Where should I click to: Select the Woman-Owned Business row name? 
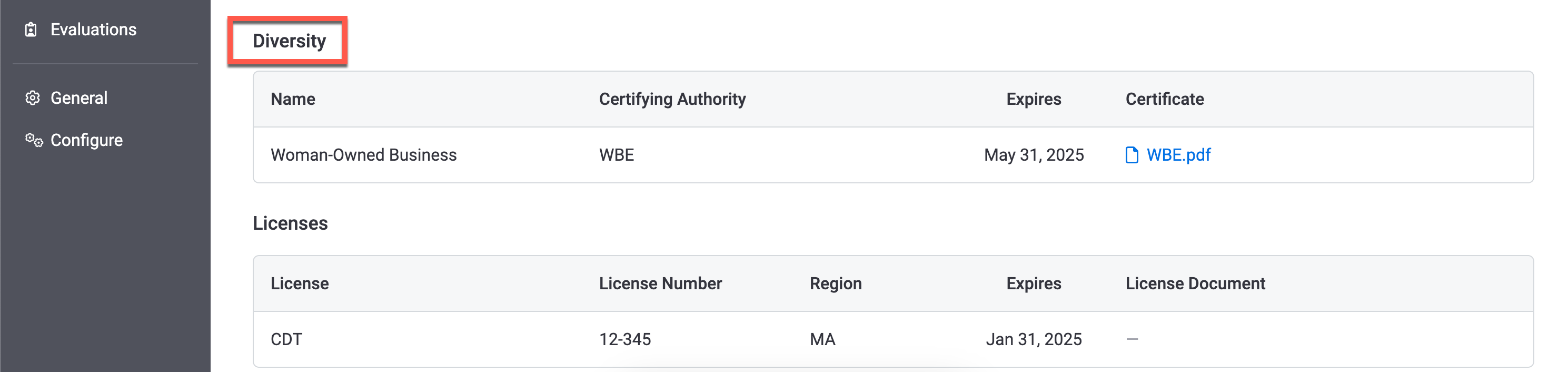(363, 155)
